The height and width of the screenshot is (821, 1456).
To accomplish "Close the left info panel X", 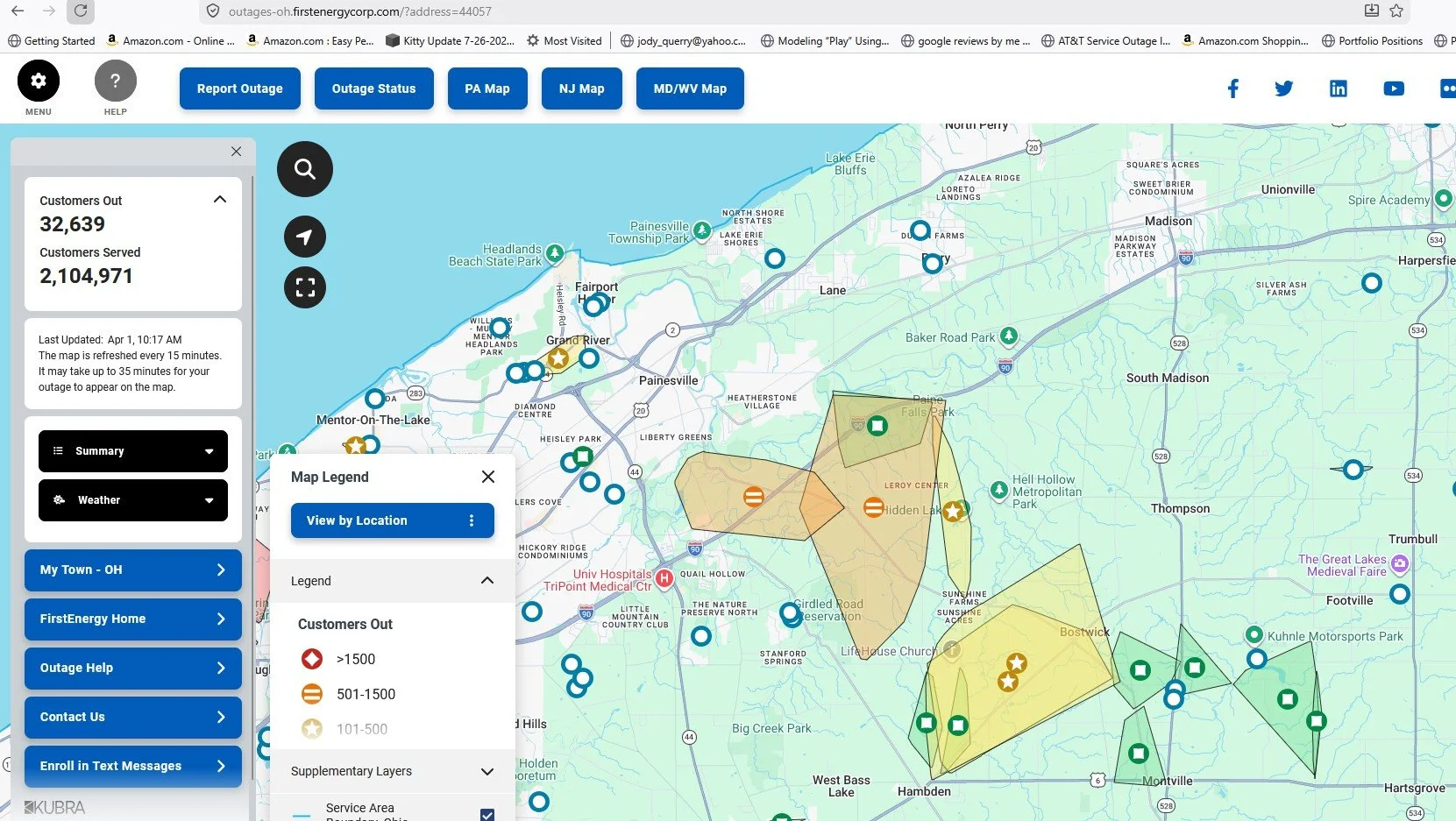I will (x=236, y=152).
